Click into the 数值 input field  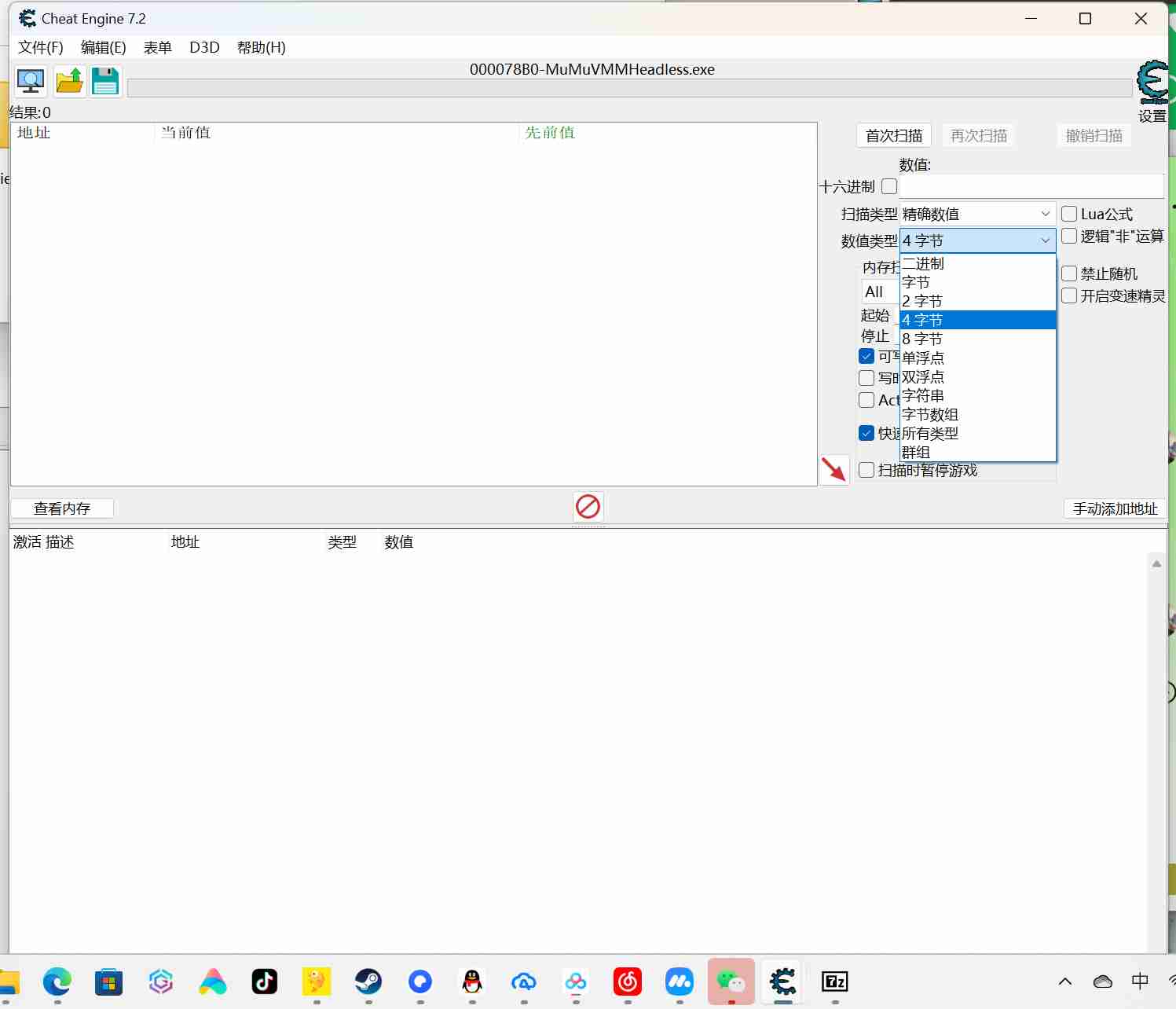coord(1031,187)
